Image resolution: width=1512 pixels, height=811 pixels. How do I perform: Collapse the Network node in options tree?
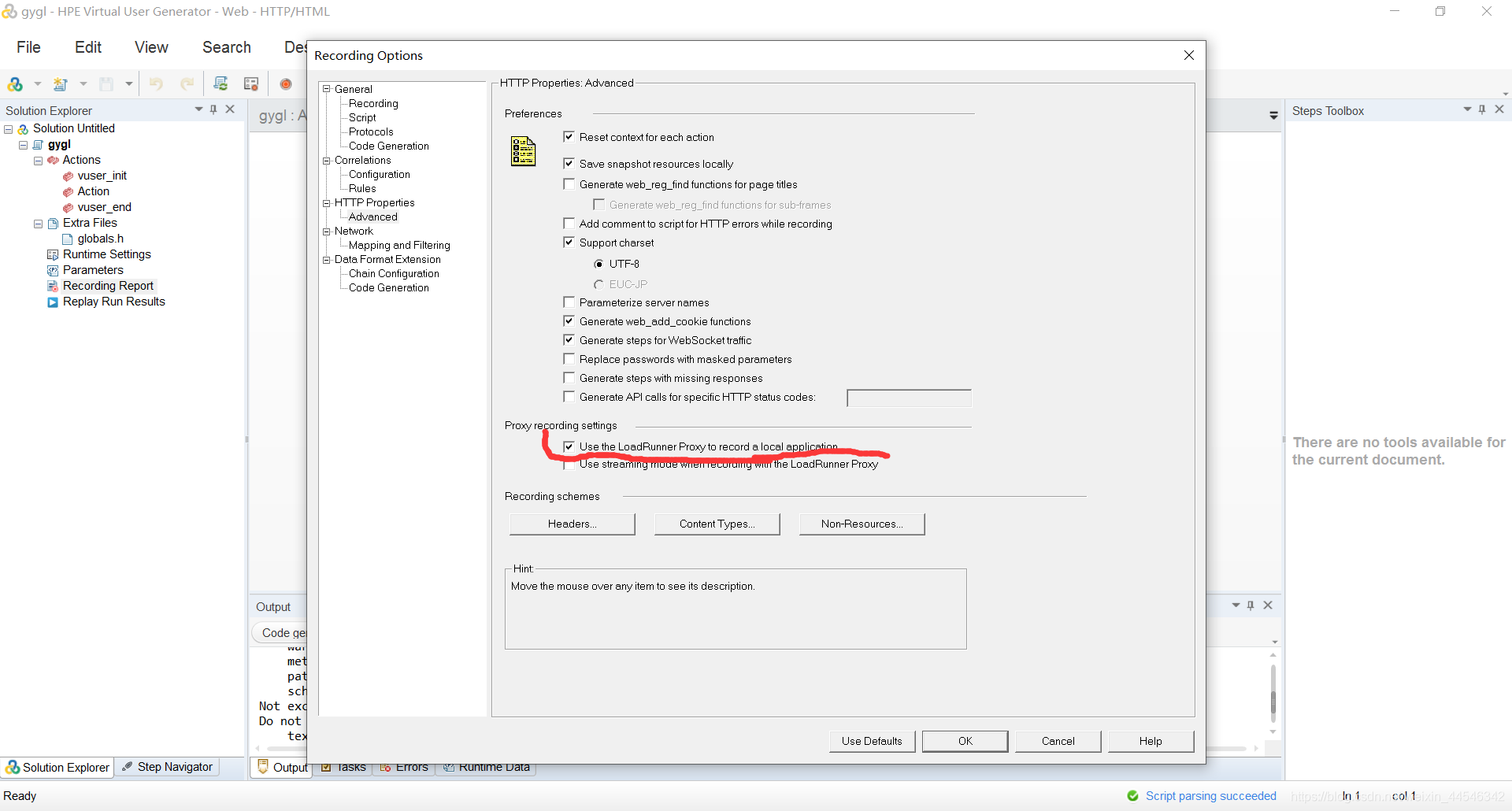coord(326,231)
